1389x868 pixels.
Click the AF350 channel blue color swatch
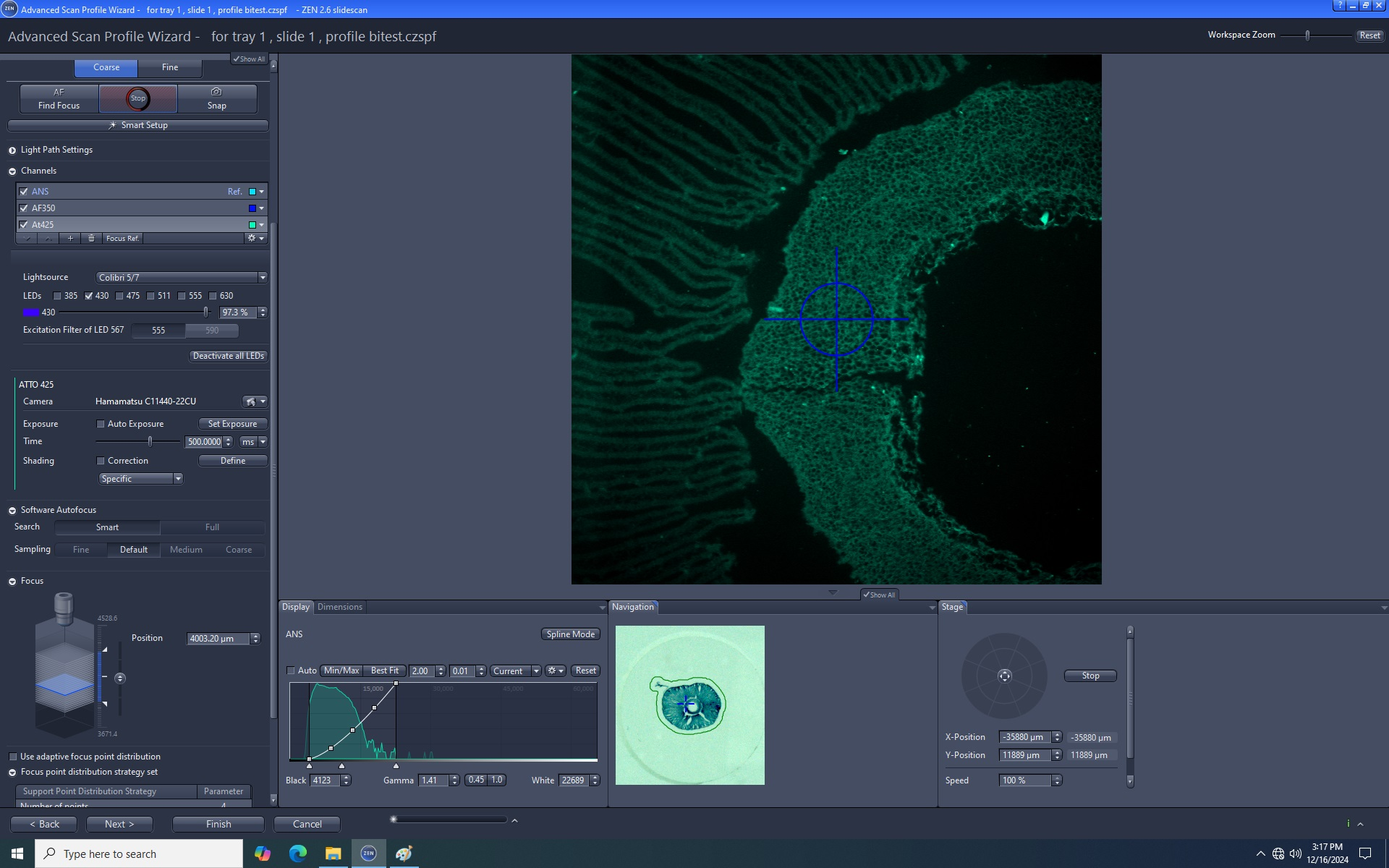pyautogui.click(x=252, y=208)
